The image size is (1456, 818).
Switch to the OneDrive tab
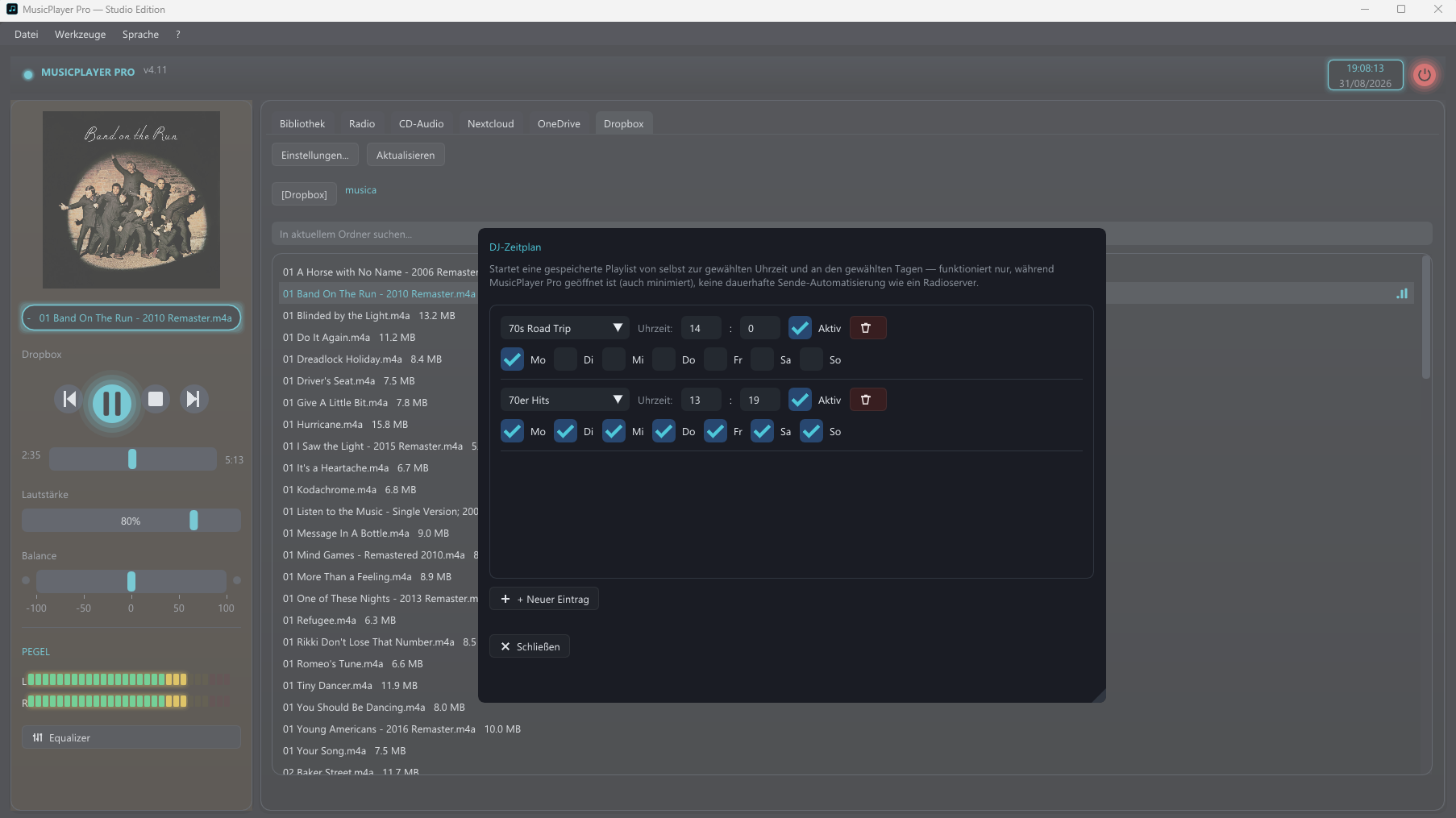(559, 123)
